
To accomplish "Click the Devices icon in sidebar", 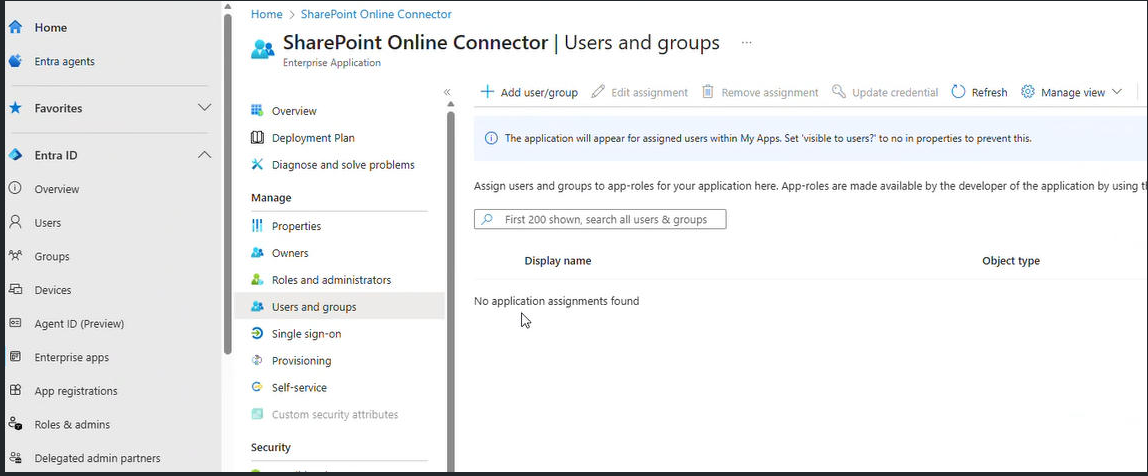I will (x=15, y=290).
